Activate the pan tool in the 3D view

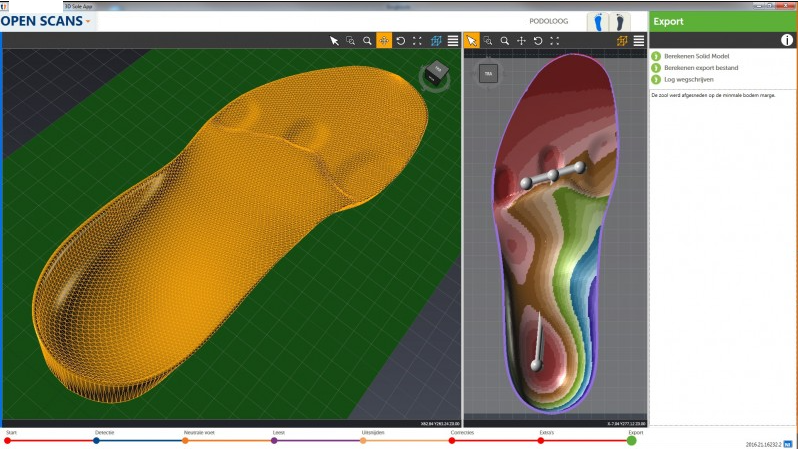point(384,41)
